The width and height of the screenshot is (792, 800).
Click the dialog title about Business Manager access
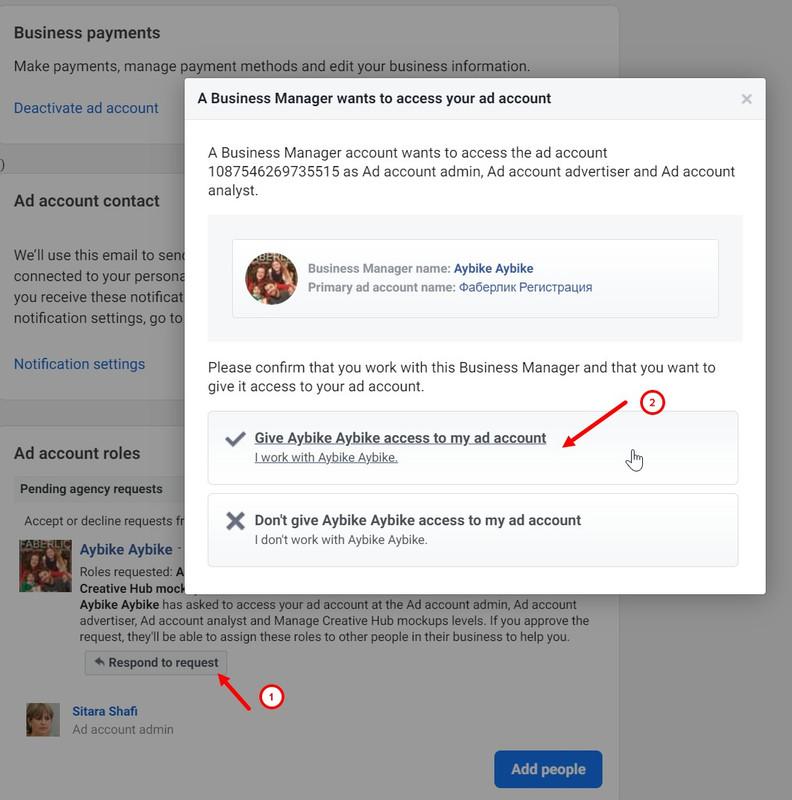click(x=374, y=98)
